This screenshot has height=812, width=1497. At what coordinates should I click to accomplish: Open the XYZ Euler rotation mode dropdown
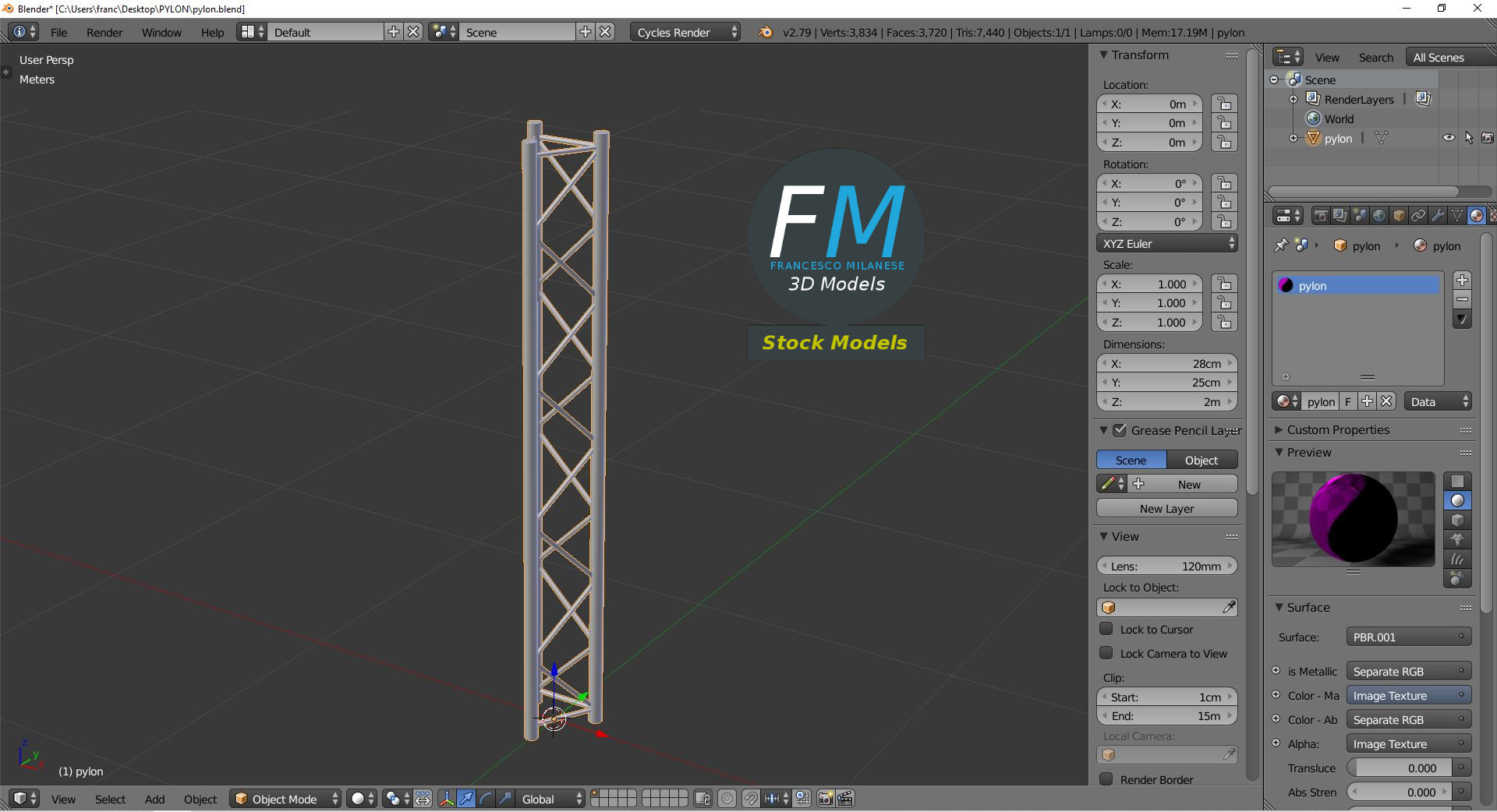(x=1167, y=243)
